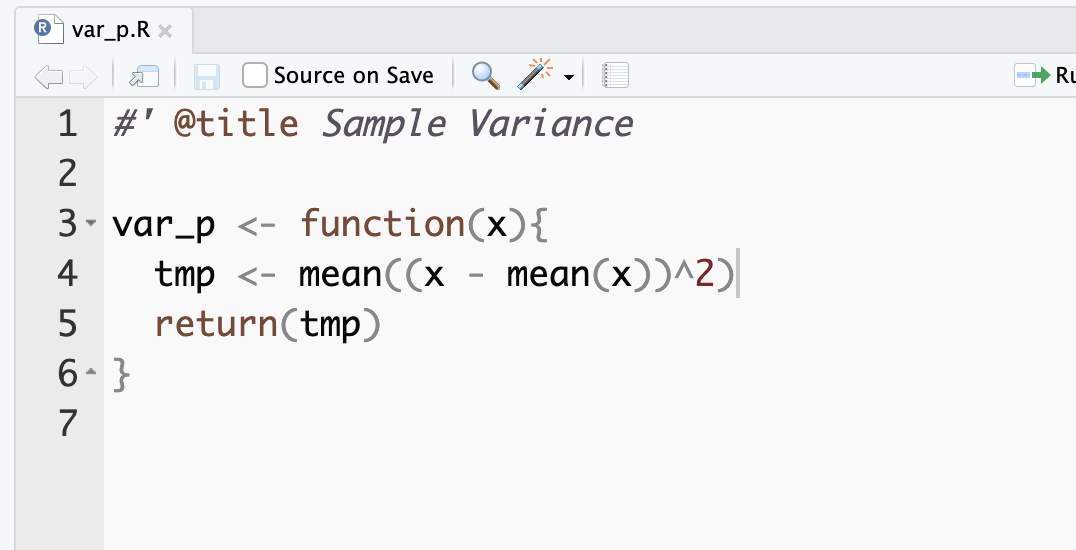Save the file with floppy disk icon
The image size is (1076, 550).
207,76
